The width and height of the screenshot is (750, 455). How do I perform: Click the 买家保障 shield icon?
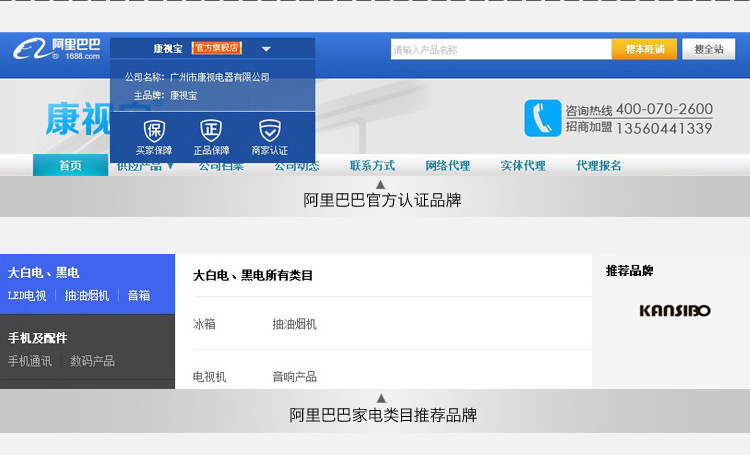[x=154, y=131]
